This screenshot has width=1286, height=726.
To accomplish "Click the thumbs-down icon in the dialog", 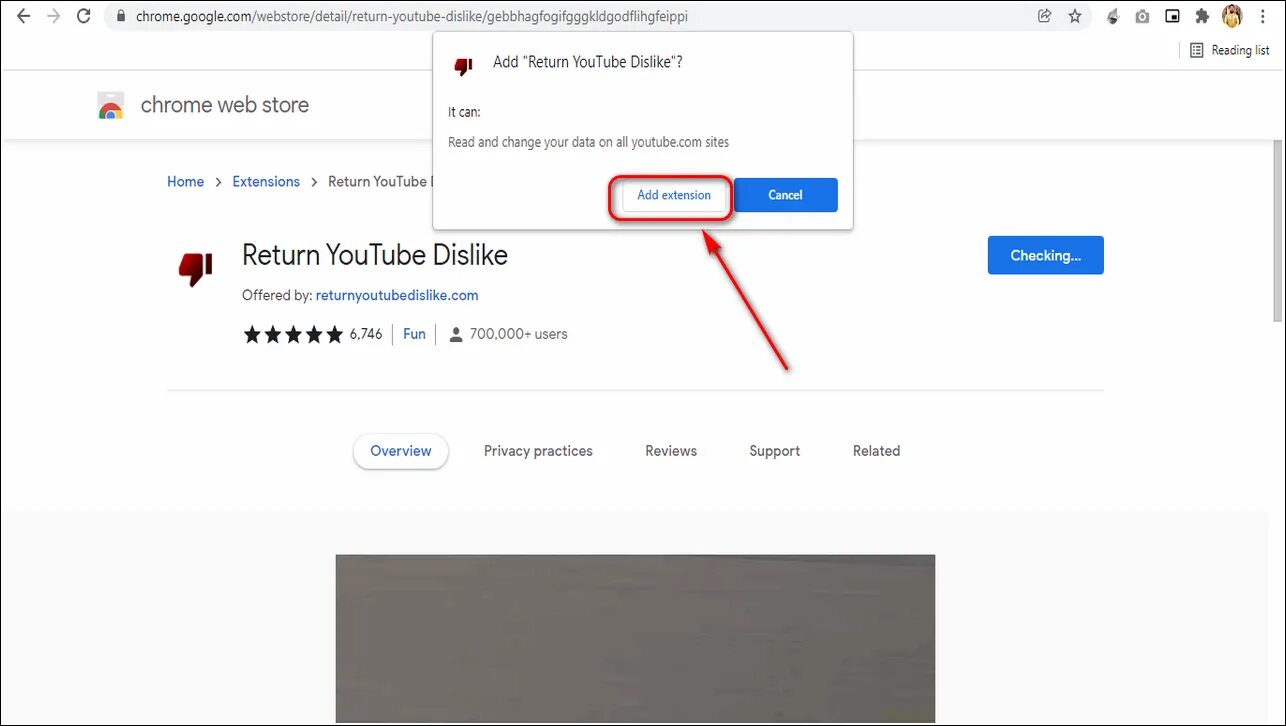I will [x=463, y=66].
